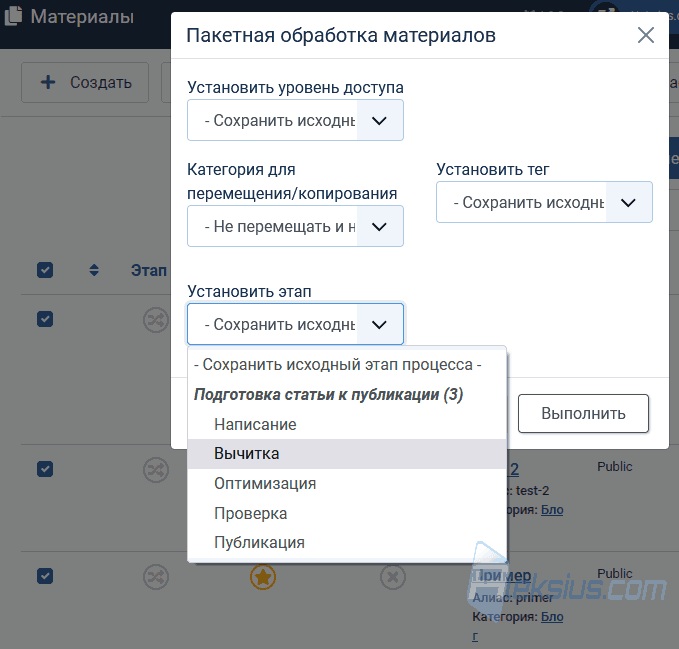Click the Public access text in test-2 row
The width and height of the screenshot is (679, 649).
[x=615, y=467]
